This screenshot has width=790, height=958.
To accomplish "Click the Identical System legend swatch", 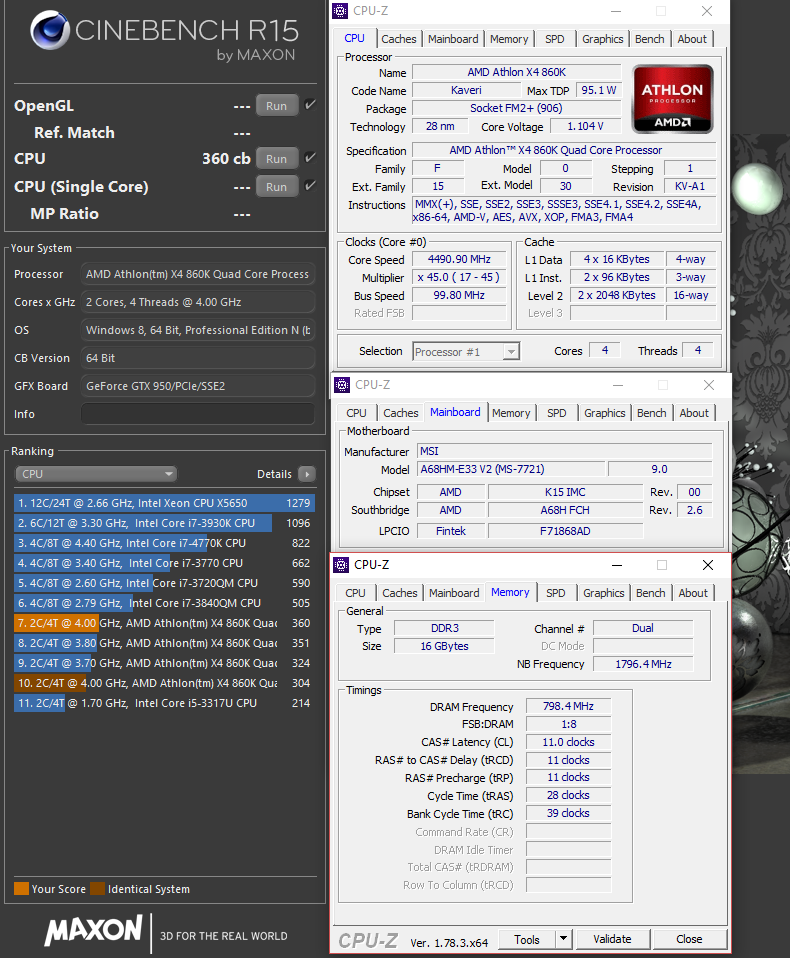I will point(97,888).
